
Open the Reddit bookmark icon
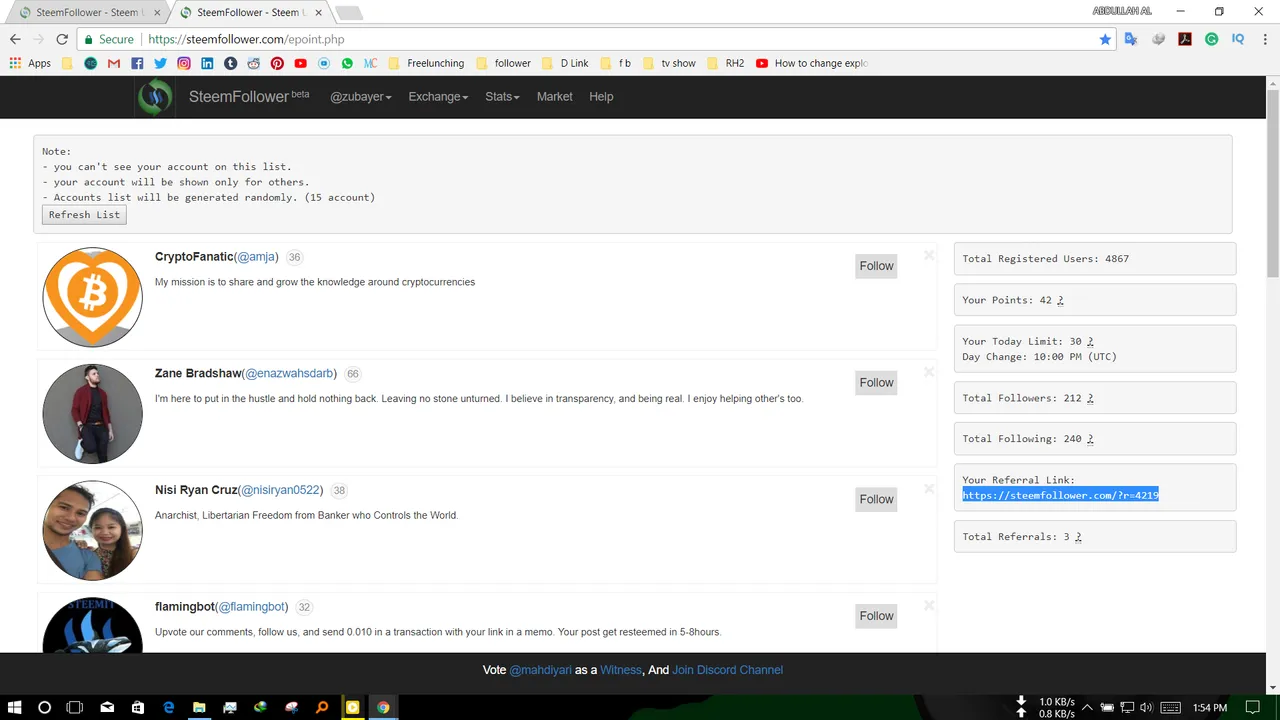click(x=254, y=63)
